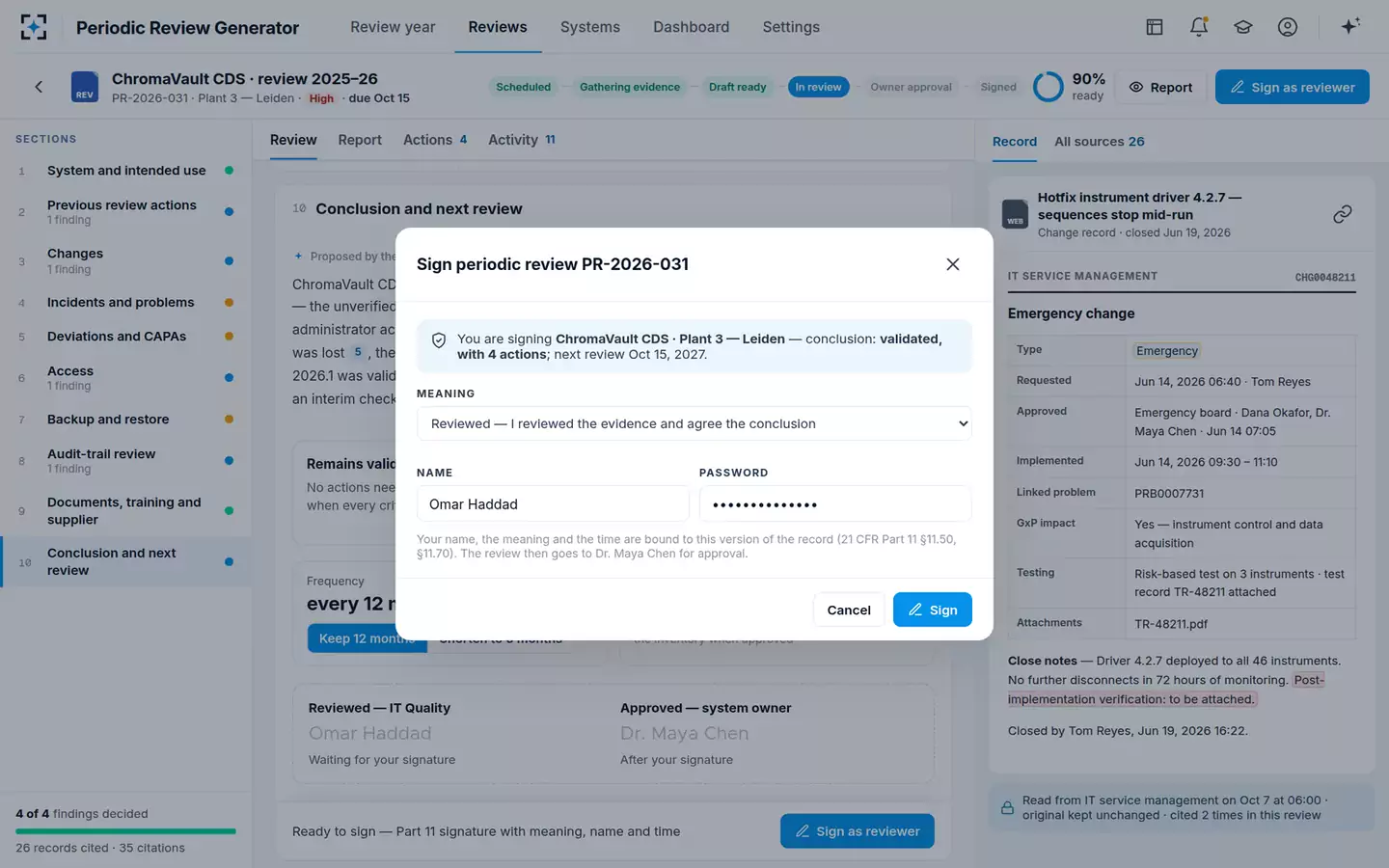This screenshot has height=868, width=1389.
Task: Open the user account icon
Action: coord(1288,27)
